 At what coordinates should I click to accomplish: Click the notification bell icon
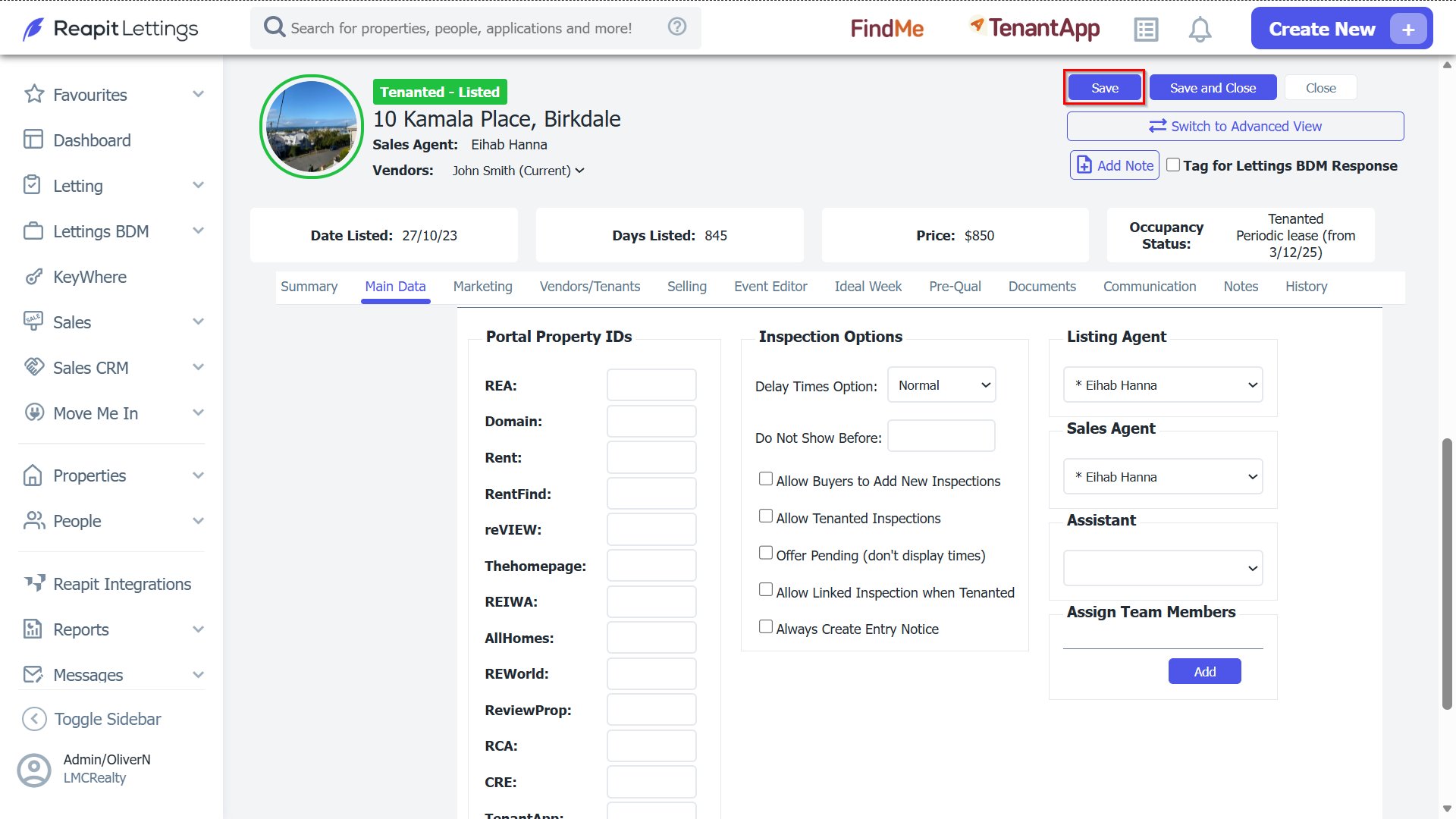pyautogui.click(x=1200, y=30)
